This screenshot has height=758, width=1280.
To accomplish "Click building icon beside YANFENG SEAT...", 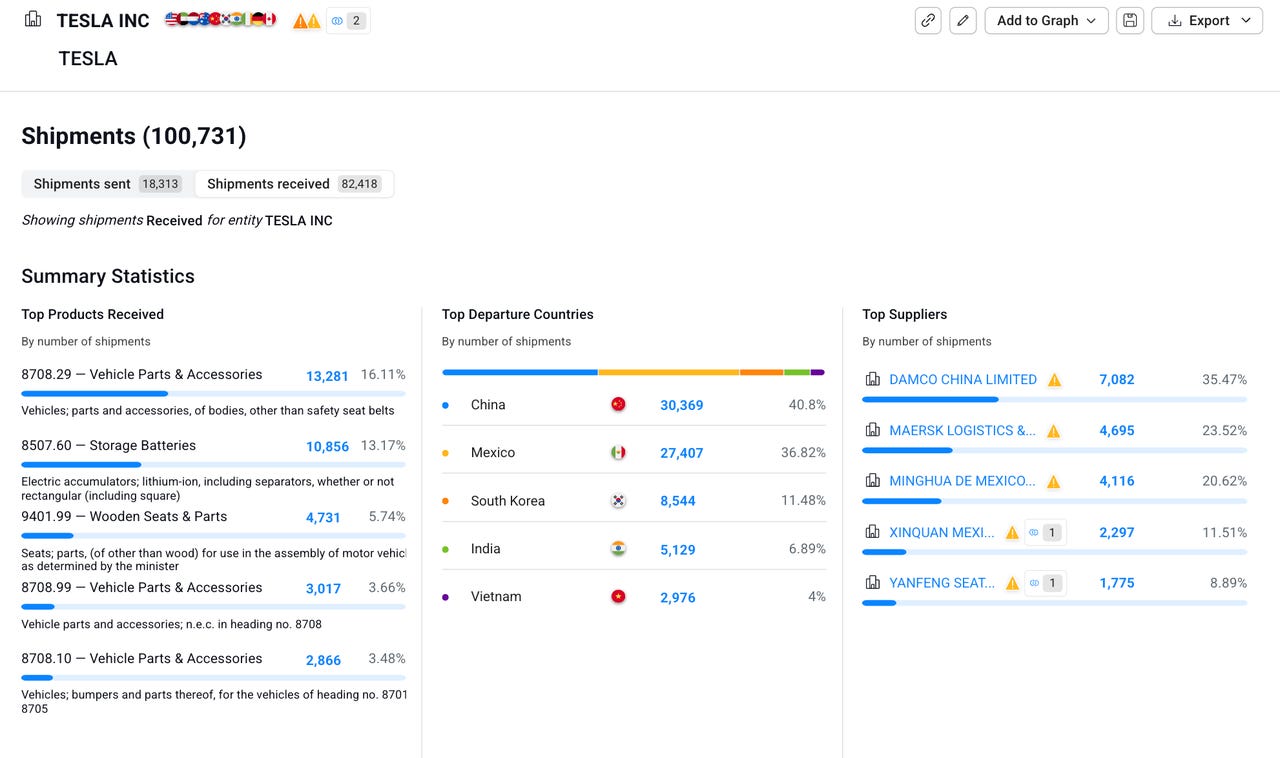I will (872, 582).
